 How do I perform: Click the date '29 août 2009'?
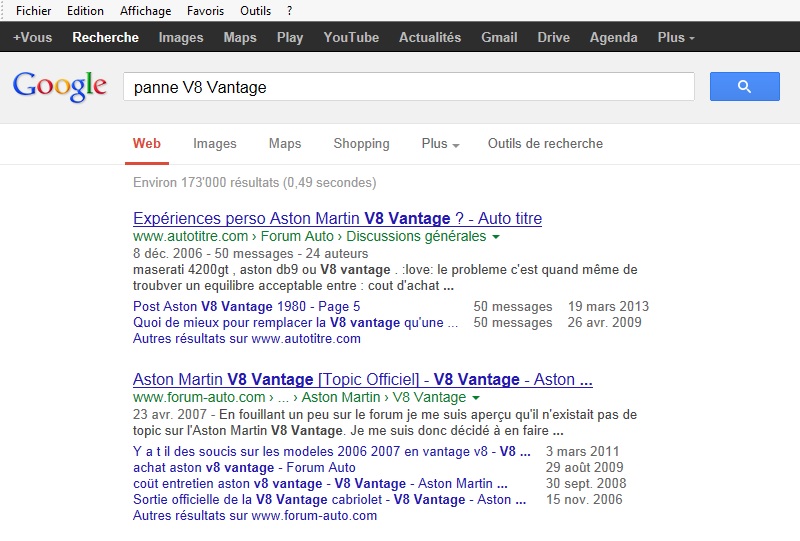584,468
